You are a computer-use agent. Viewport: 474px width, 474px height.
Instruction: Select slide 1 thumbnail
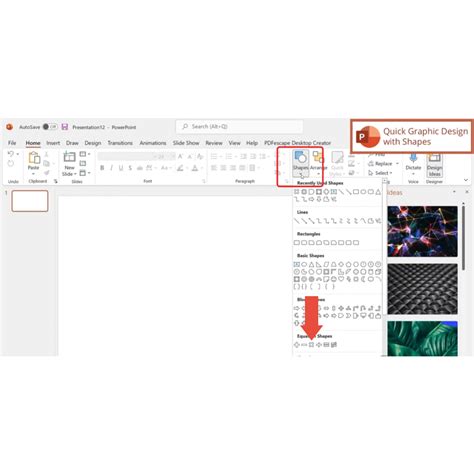pos(30,201)
